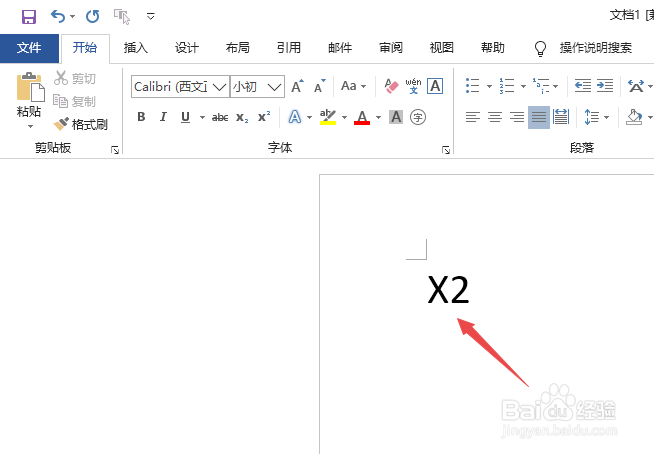654x454 pixels.
Task: Align text right
Action: pos(517,117)
